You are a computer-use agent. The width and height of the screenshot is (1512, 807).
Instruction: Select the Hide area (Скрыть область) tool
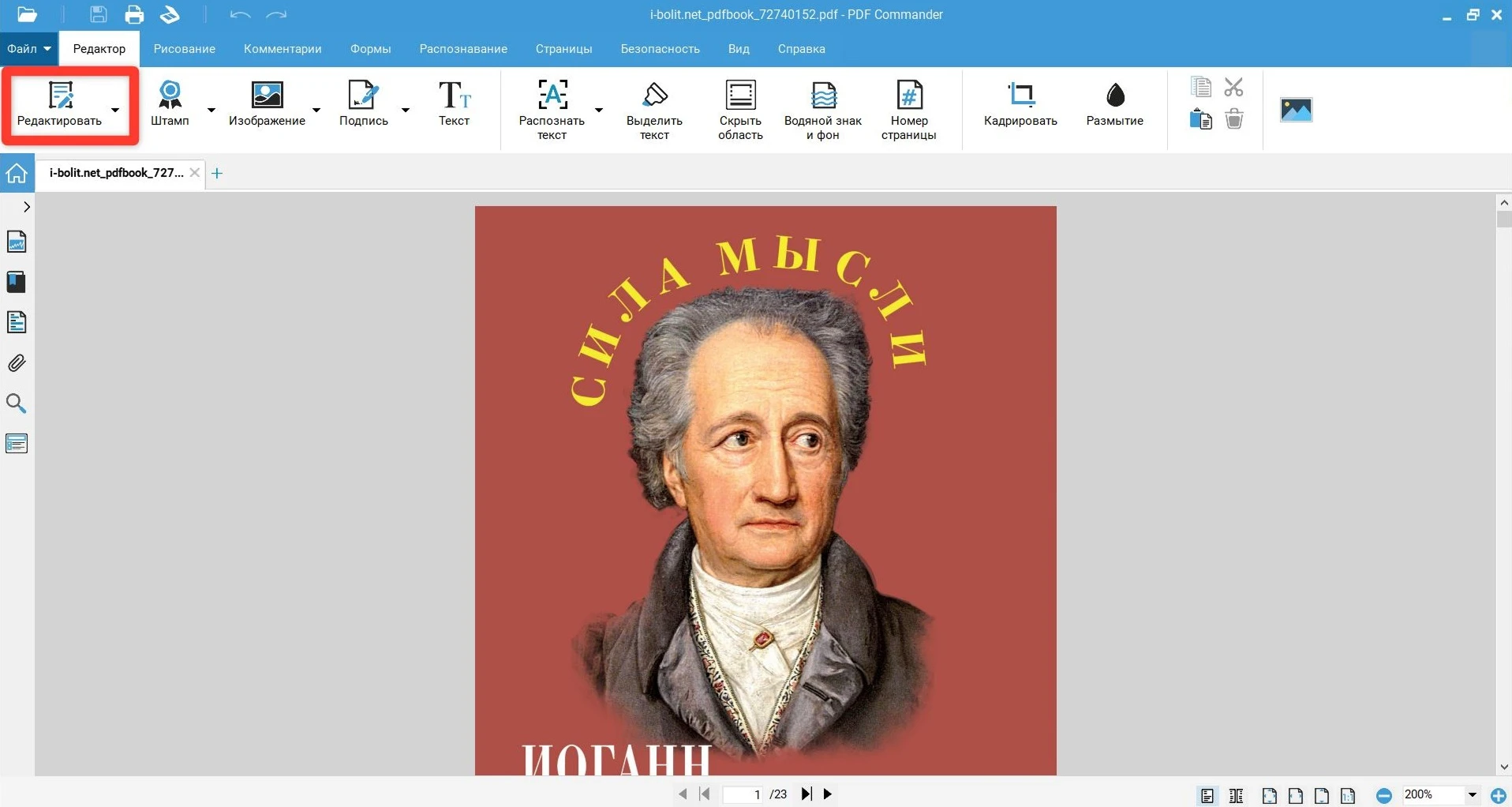pos(739,109)
